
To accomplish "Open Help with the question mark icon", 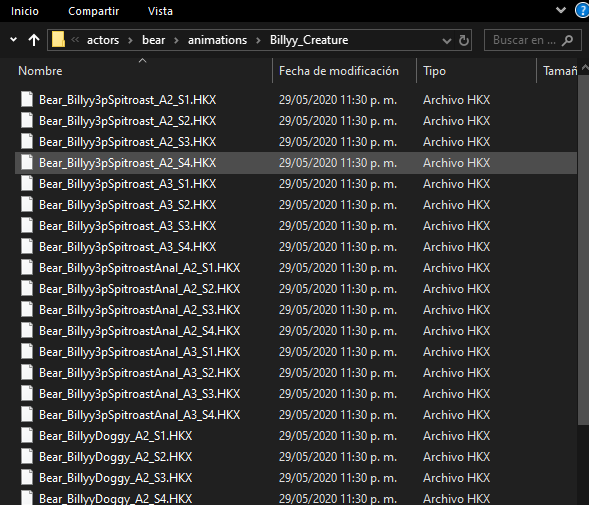I will [x=583, y=10].
